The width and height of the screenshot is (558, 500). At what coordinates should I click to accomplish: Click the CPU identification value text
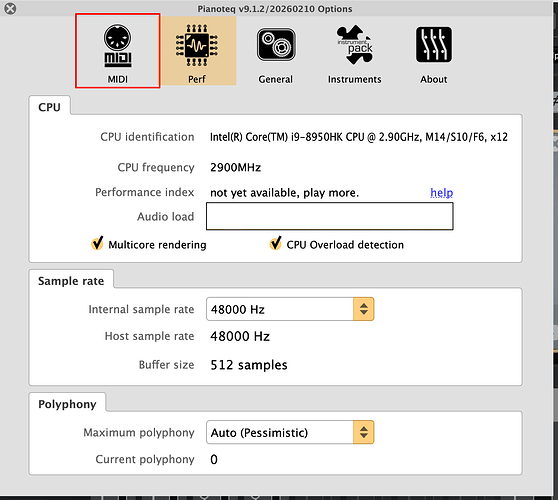pos(359,137)
